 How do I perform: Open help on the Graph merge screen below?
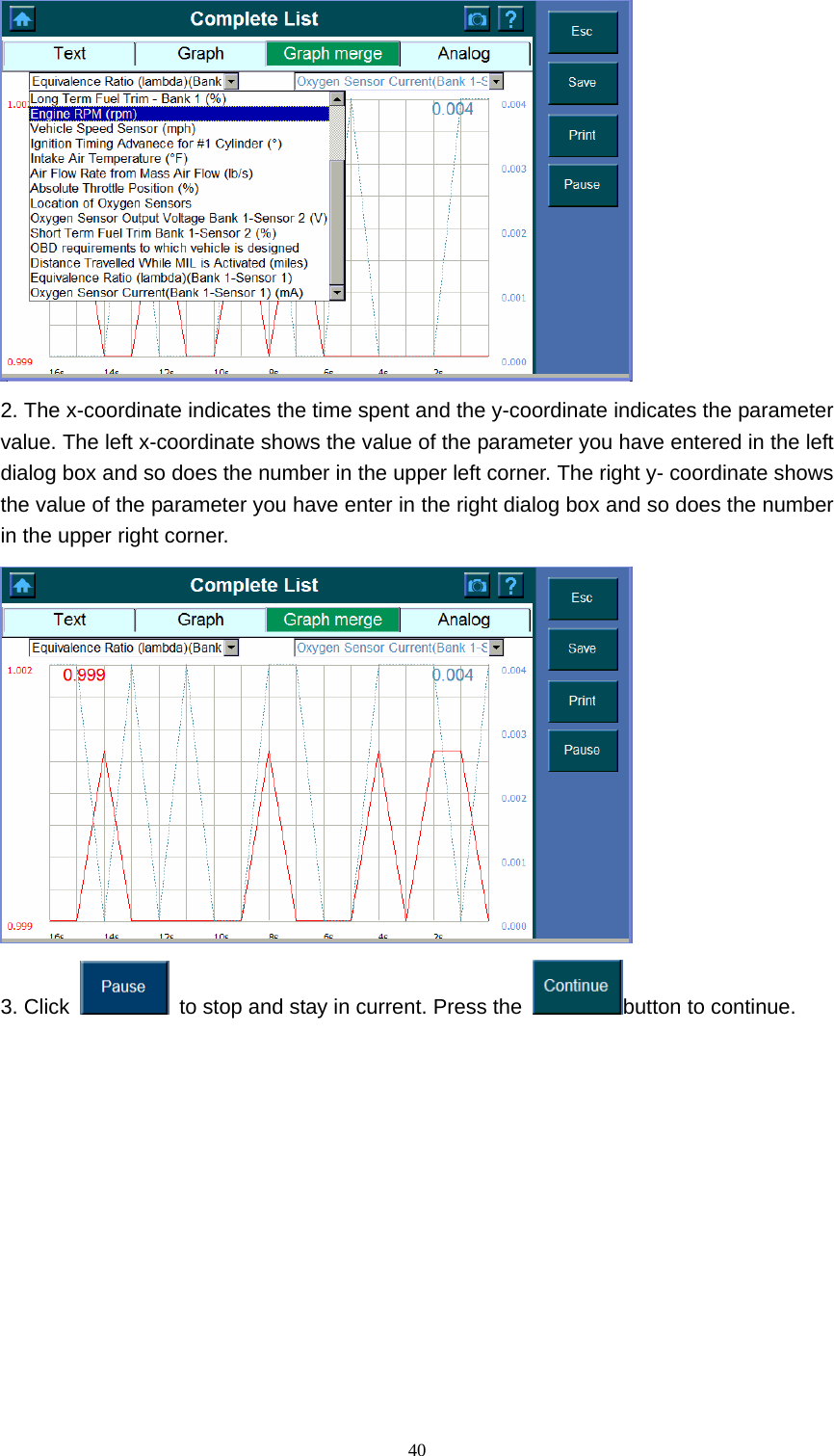[511, 585]
